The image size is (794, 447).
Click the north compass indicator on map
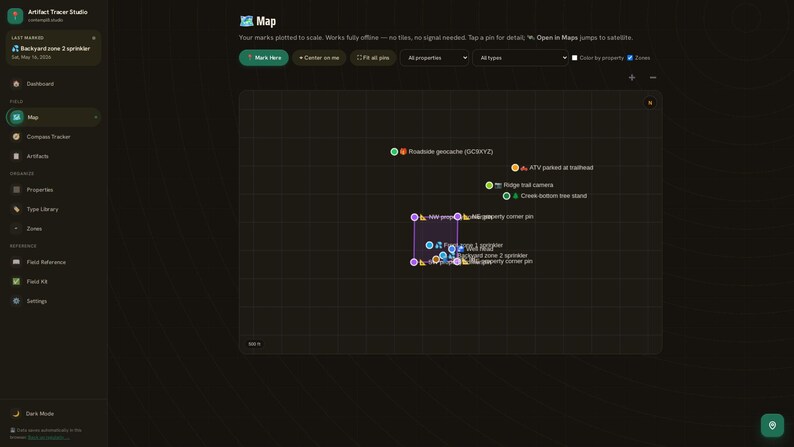point(650,103)
